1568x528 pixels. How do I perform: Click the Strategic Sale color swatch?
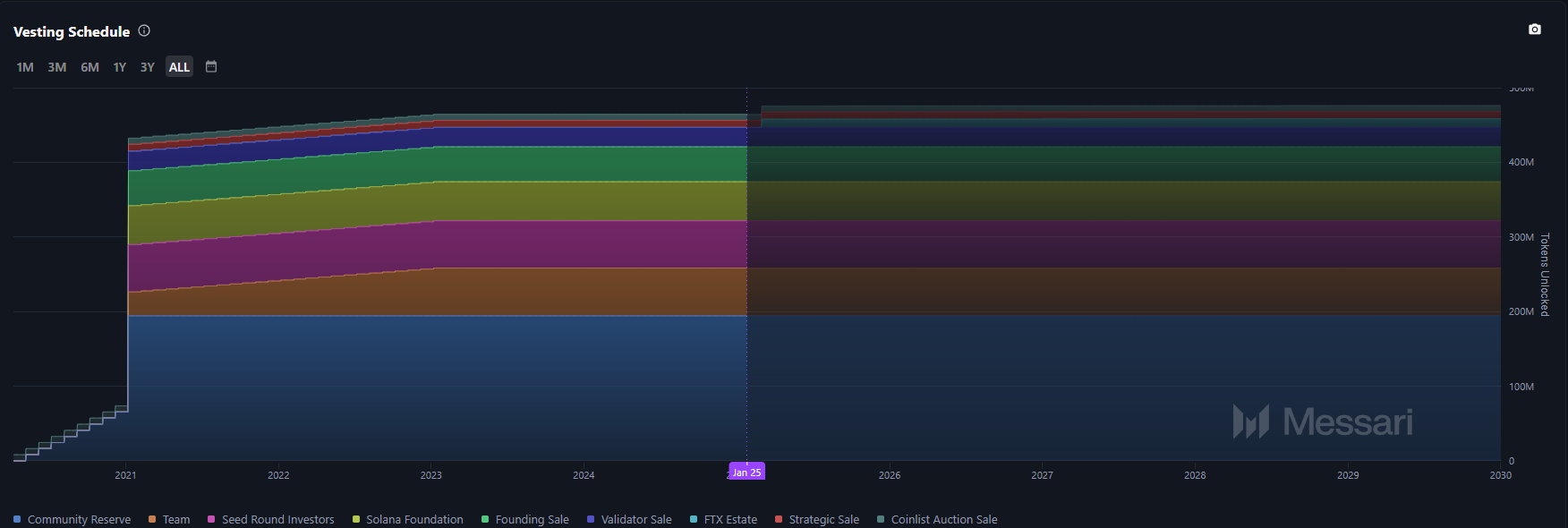[x=779, y=519]
